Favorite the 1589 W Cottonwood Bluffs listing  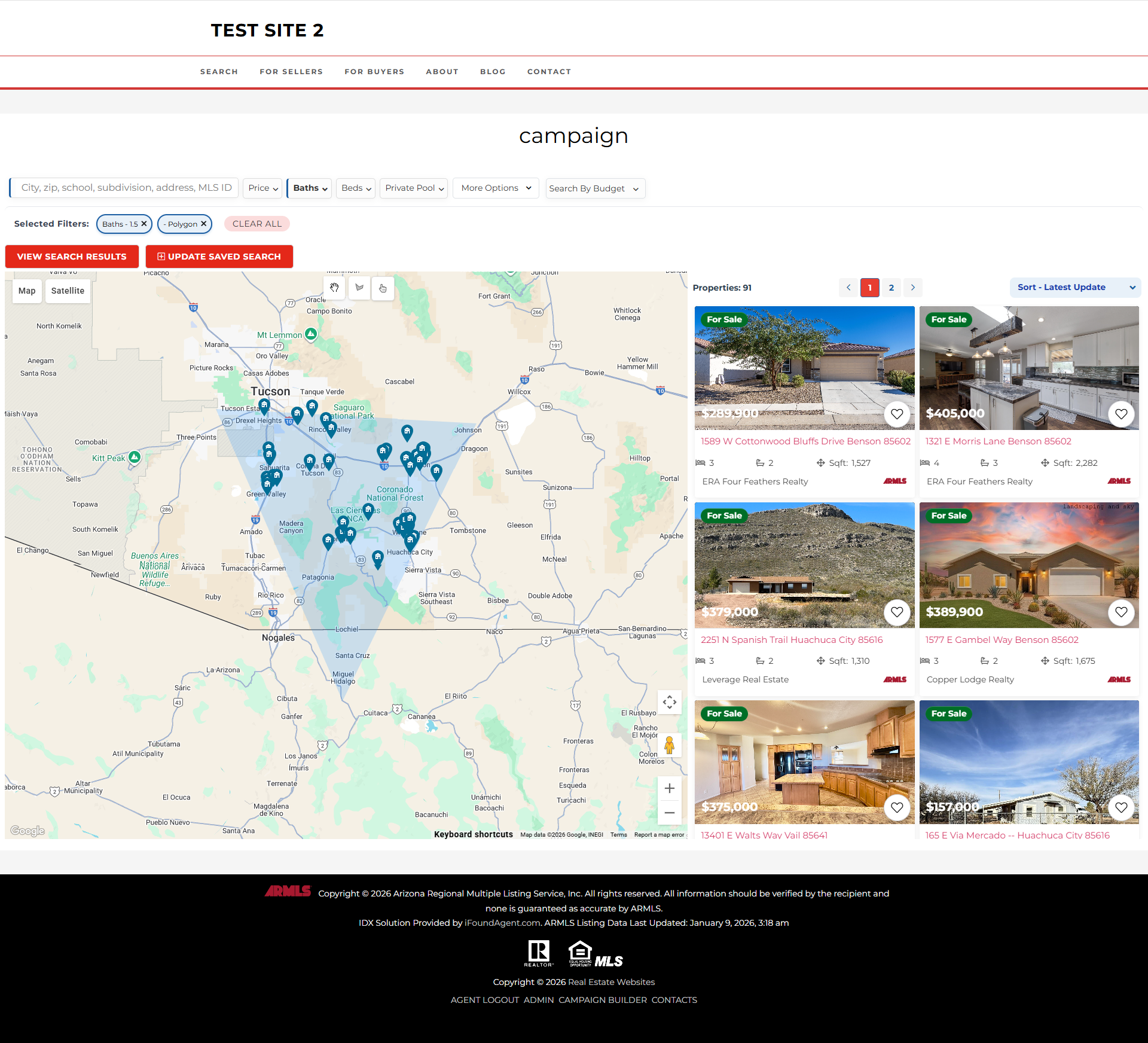click(897, 414)
